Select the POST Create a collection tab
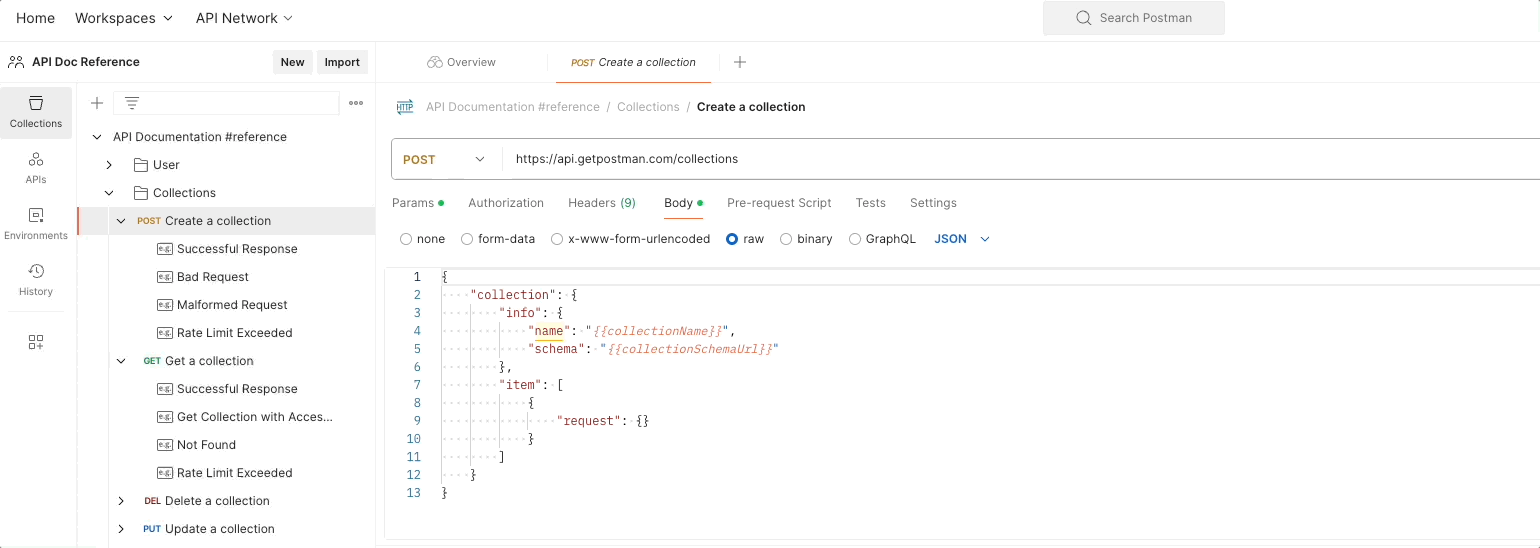 click(x=633, y=62)
